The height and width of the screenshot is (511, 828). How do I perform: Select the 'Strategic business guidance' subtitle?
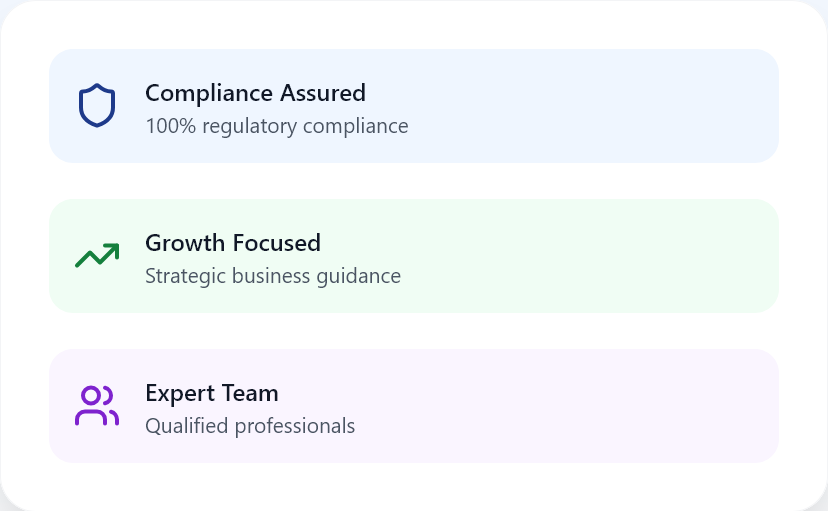pos(273,277)
